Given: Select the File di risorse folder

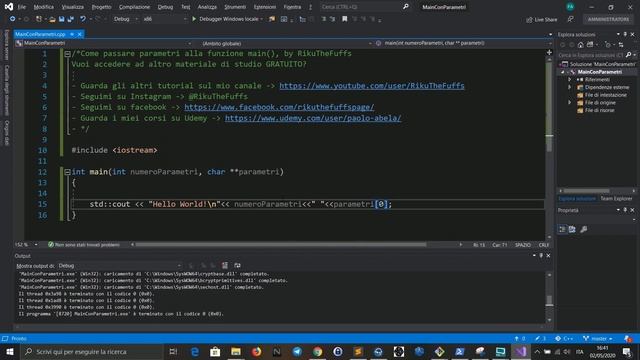Looking at the screenshot, I should point(599,110).
